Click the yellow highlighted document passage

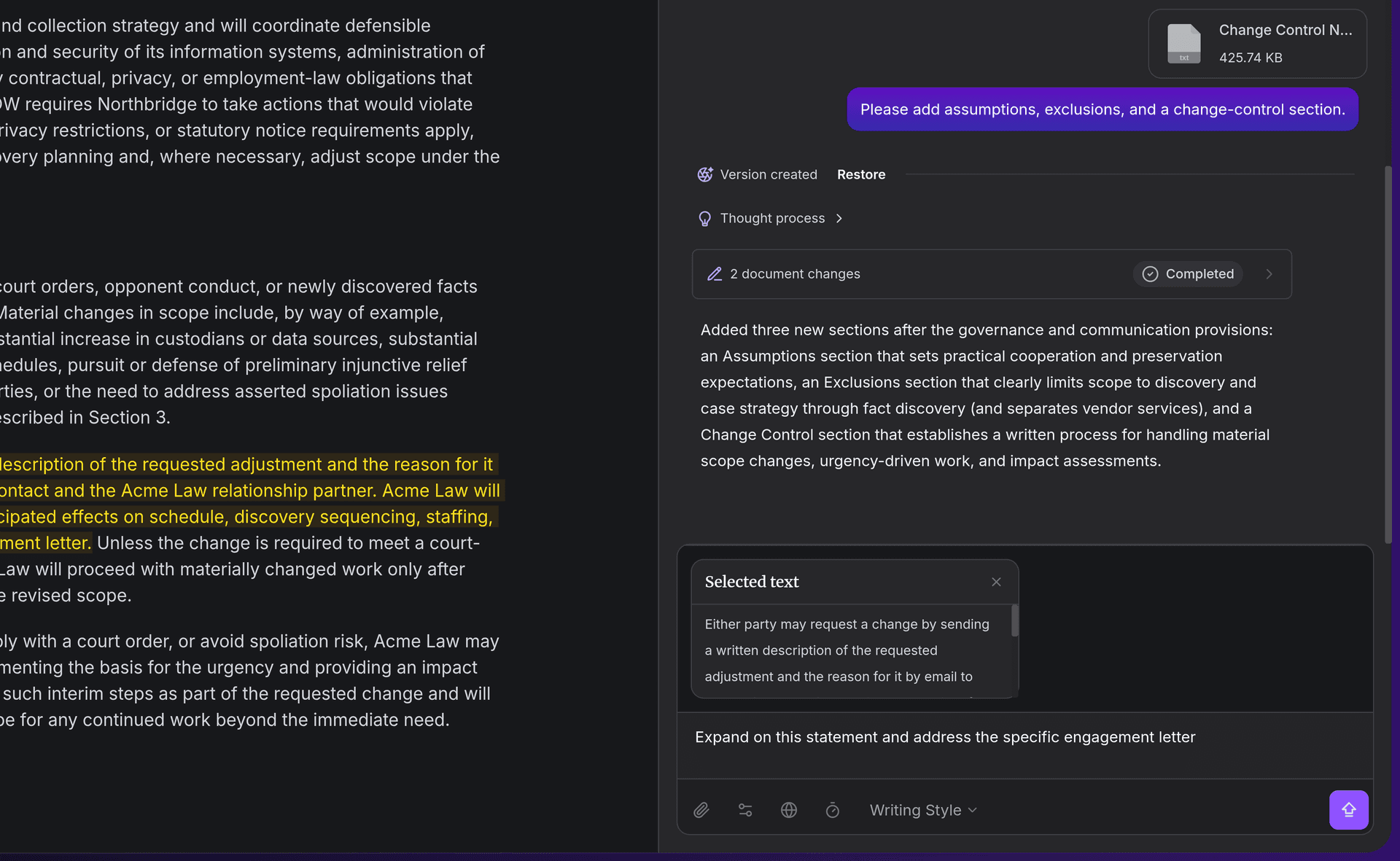[248, 491]
